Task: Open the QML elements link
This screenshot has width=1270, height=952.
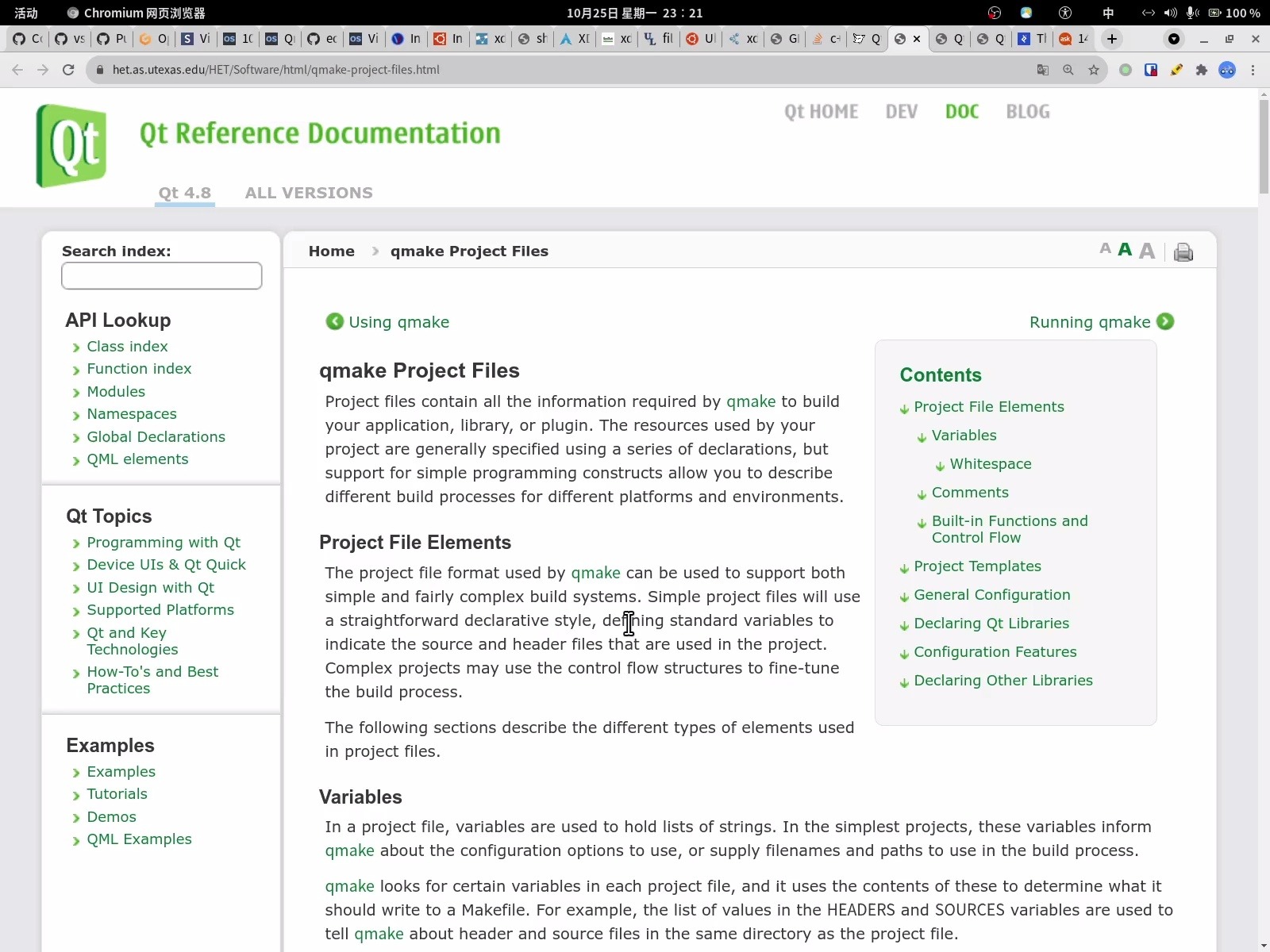Action: [x=137, y=459]
